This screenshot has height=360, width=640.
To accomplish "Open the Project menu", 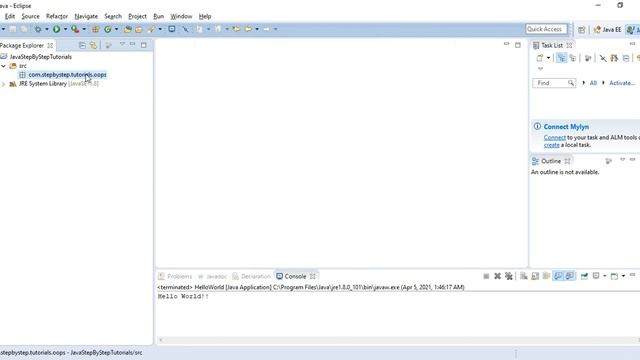I will (137, 16).
